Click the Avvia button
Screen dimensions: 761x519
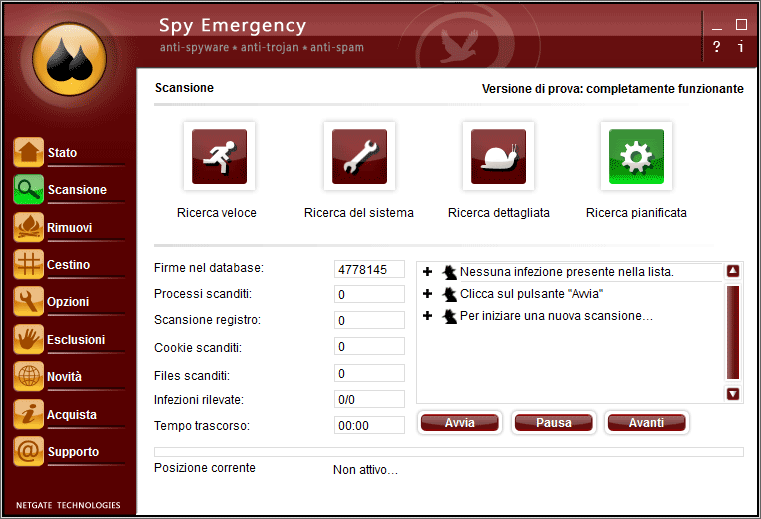460,422
